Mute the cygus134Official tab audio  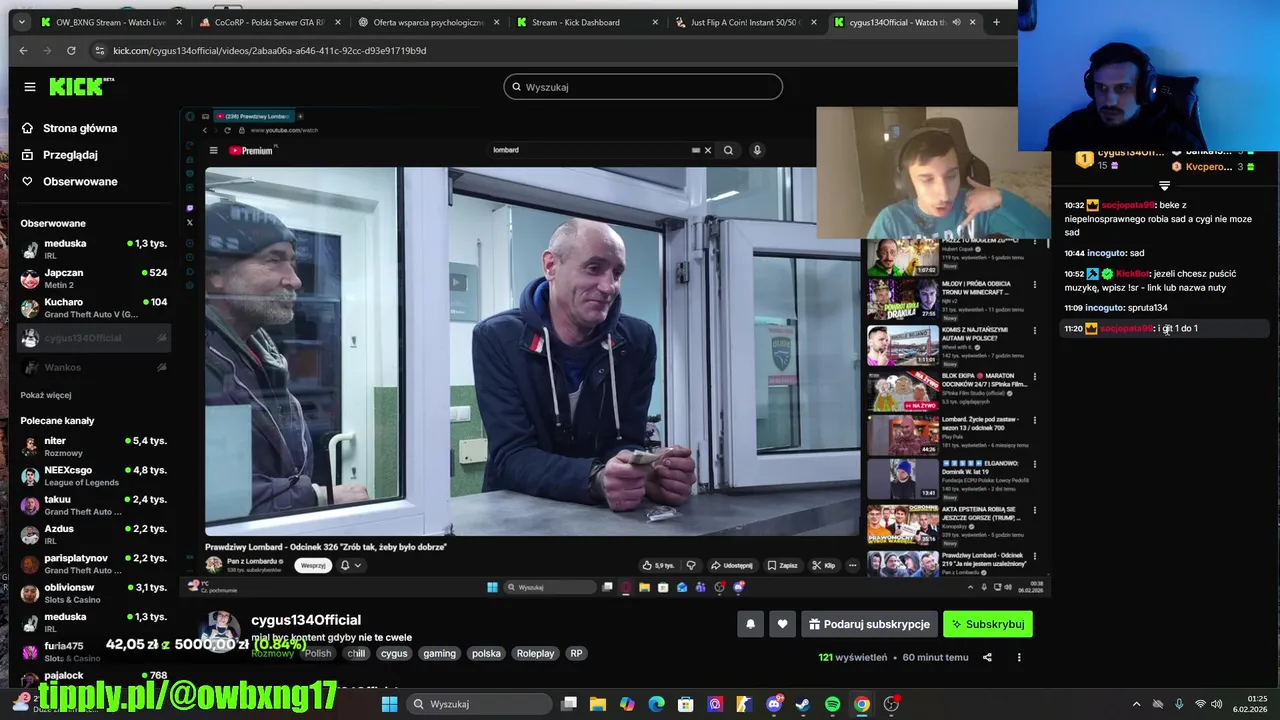[x=956, y=22]
